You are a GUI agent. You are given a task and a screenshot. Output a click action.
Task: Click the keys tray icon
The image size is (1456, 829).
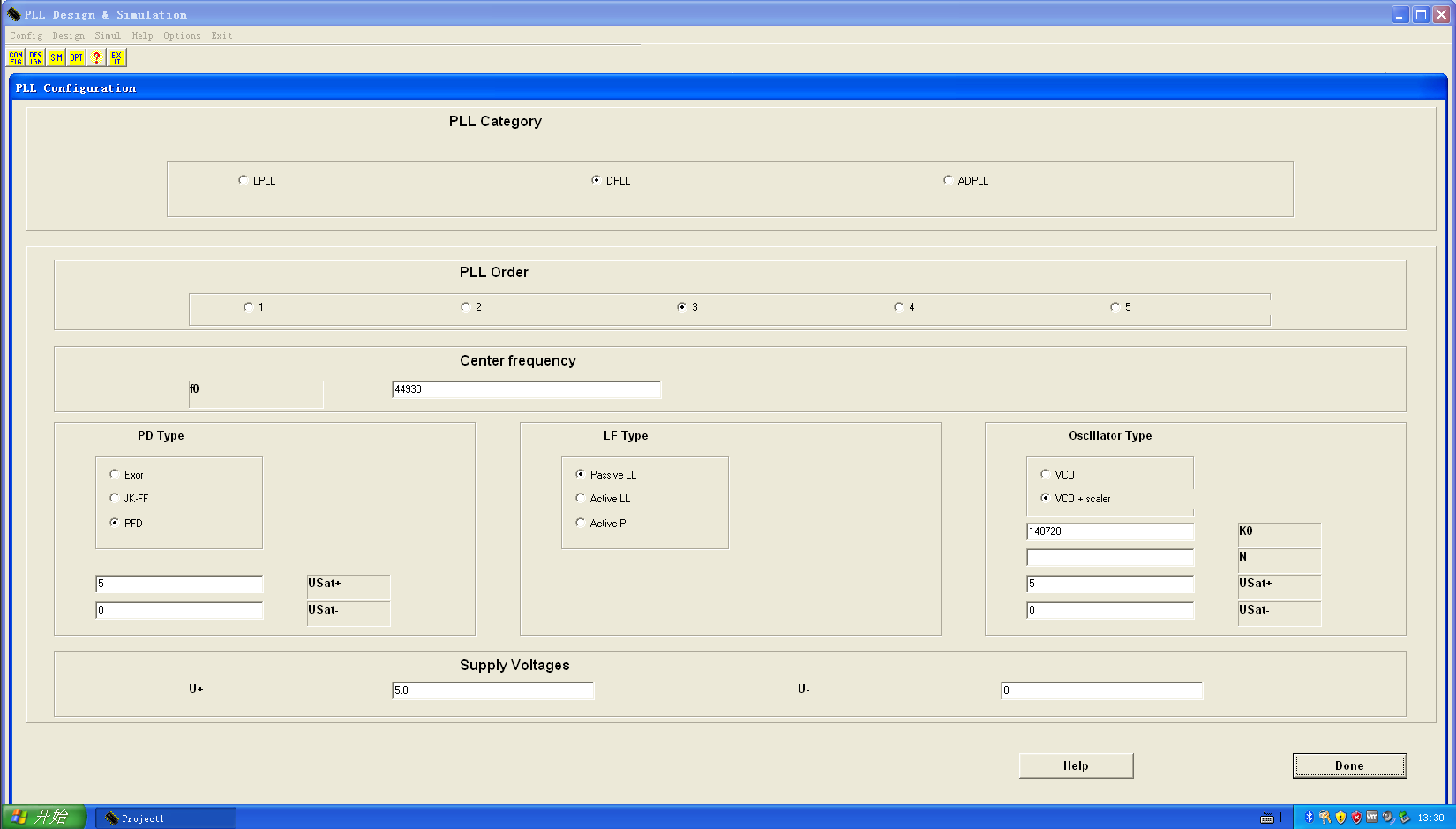(1325, 818)
